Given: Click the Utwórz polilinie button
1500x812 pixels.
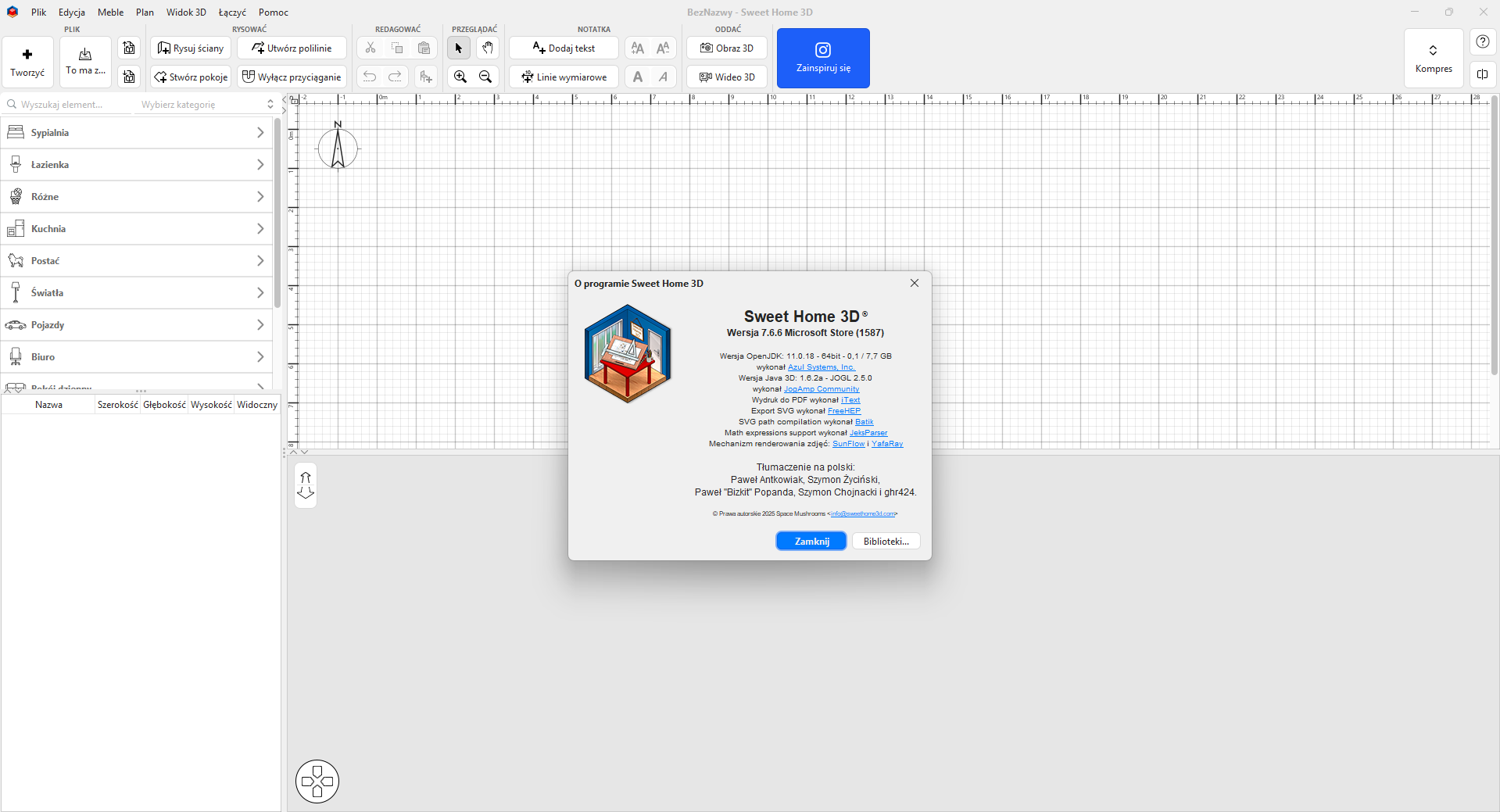Looking at the screenshot, I should tap(292, 48).
